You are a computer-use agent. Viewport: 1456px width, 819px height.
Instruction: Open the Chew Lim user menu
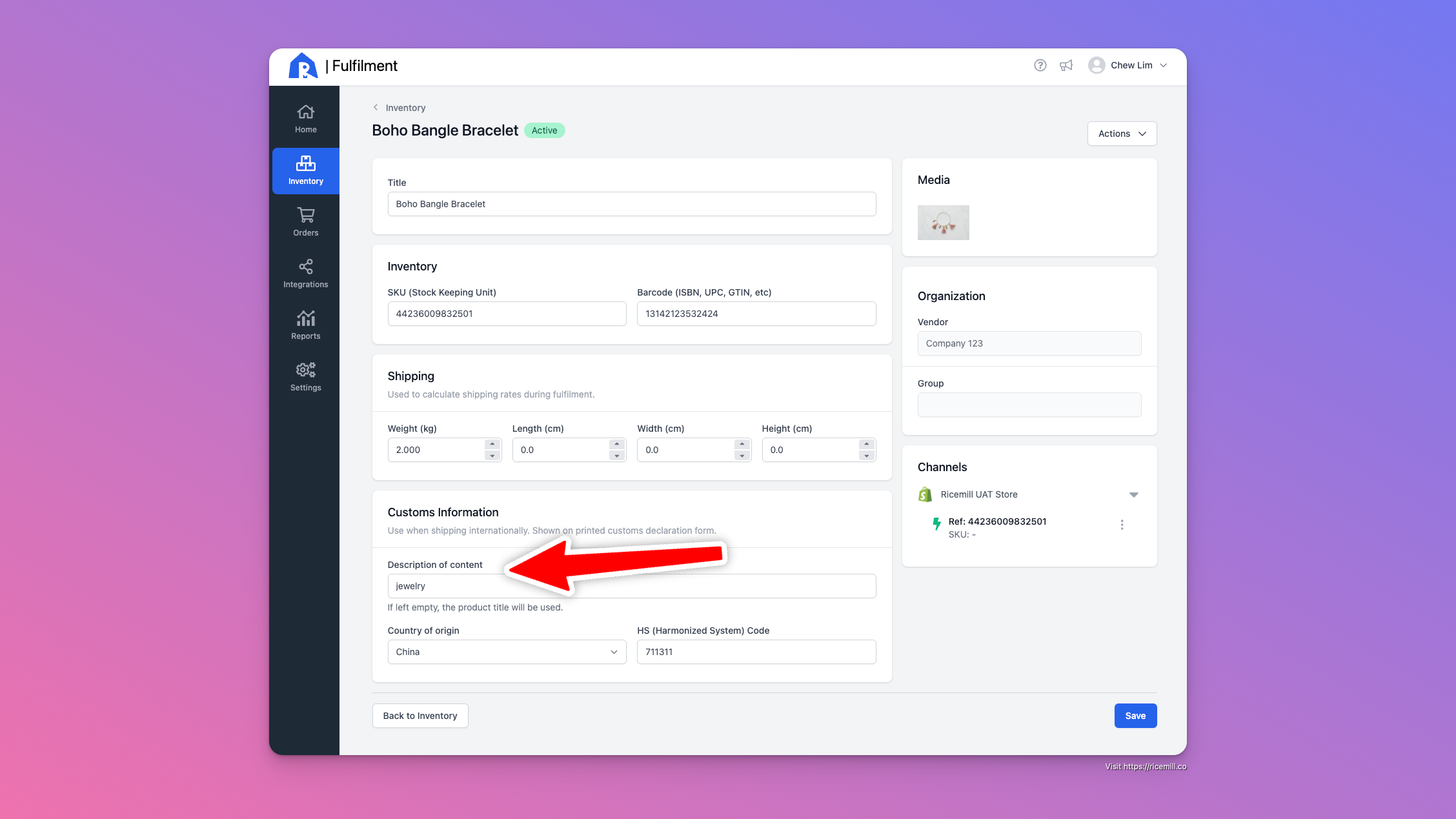click(x=1127, y=65)
